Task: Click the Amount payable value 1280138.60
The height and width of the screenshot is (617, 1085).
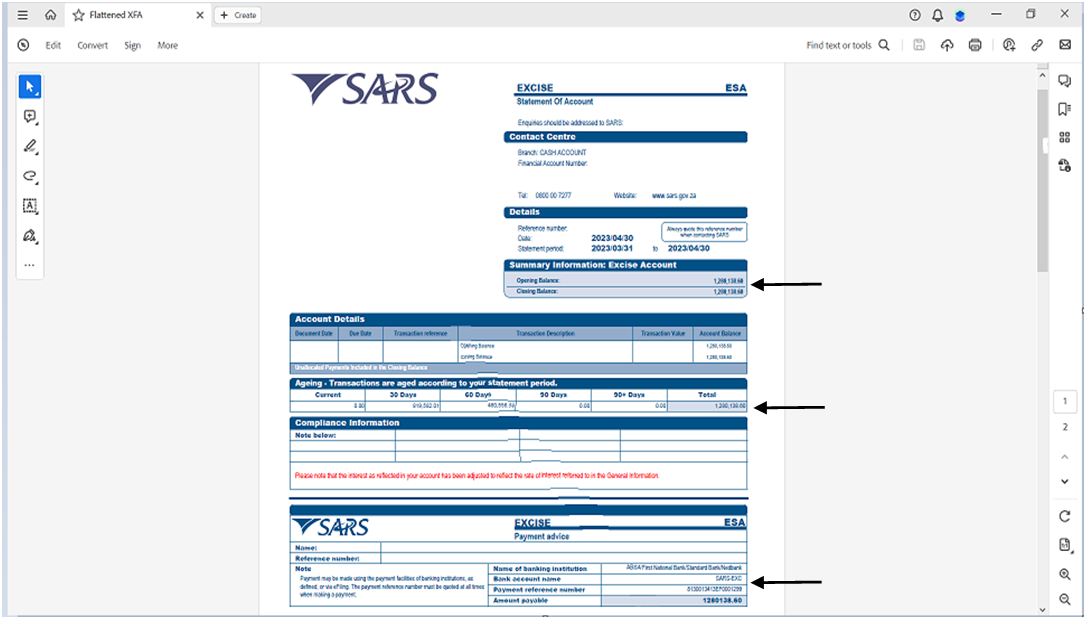Action: click(x=723, y=600)
